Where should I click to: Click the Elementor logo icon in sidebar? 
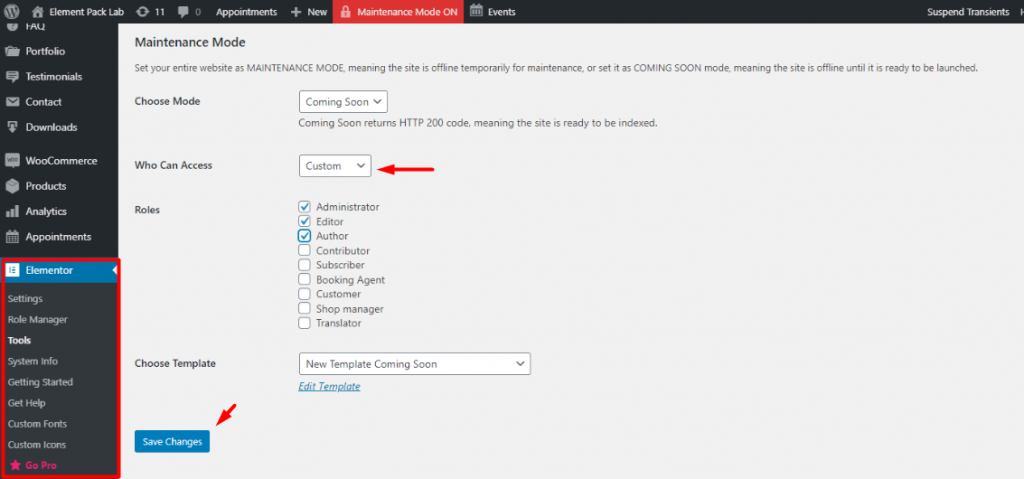12,270
